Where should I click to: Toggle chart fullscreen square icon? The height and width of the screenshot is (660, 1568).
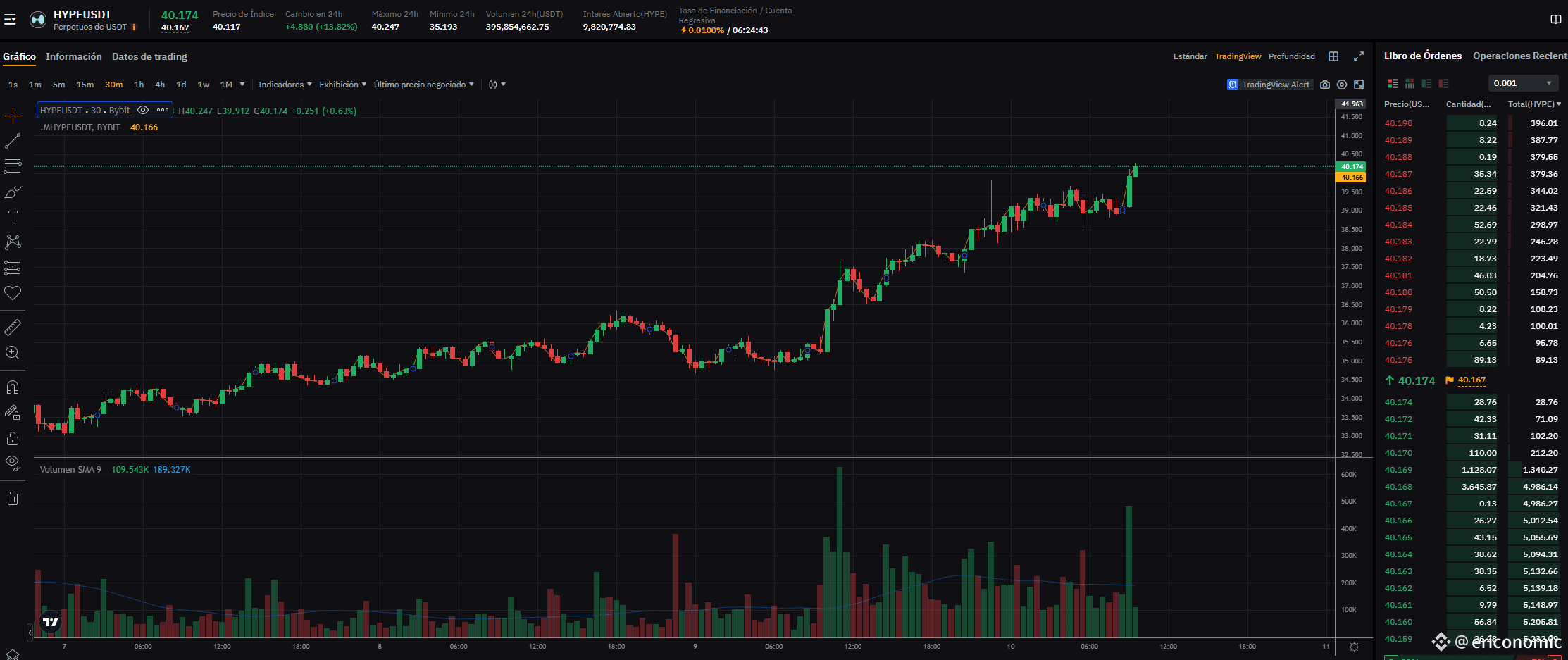[1359, 85]
